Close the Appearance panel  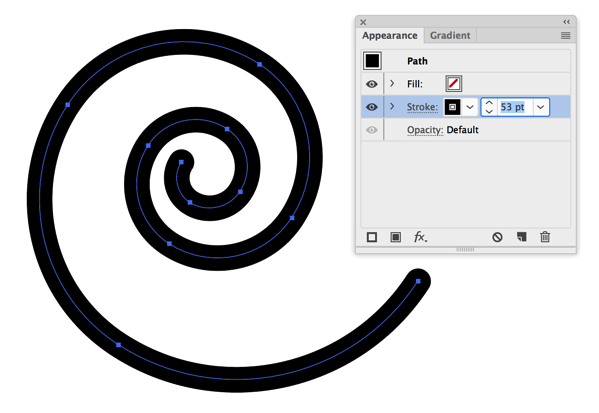[x=363, y=22]
